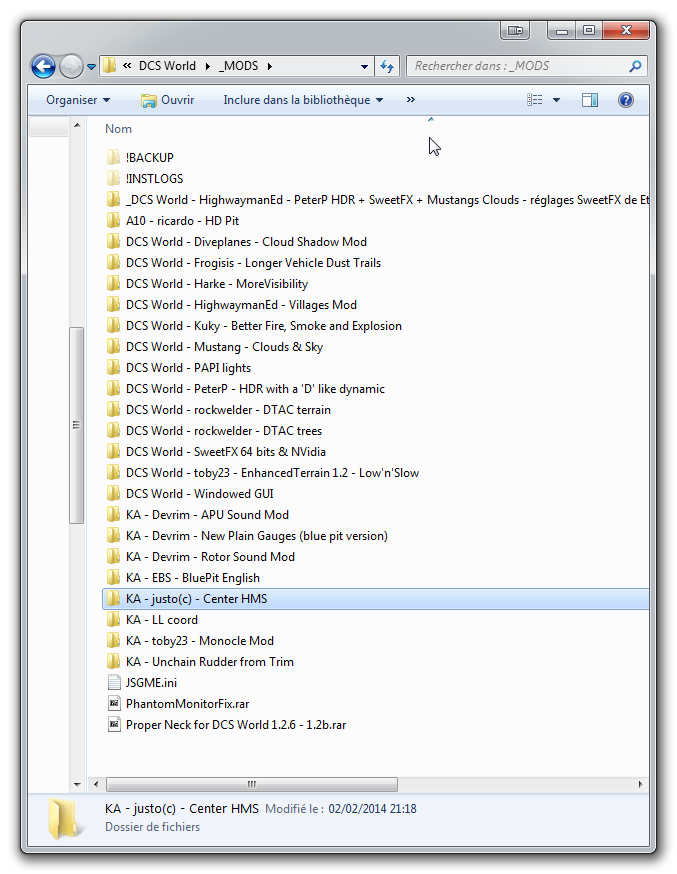677x874 pixels.
Task: Select KA - LL coord folder
Action: (x=152, y=620)
